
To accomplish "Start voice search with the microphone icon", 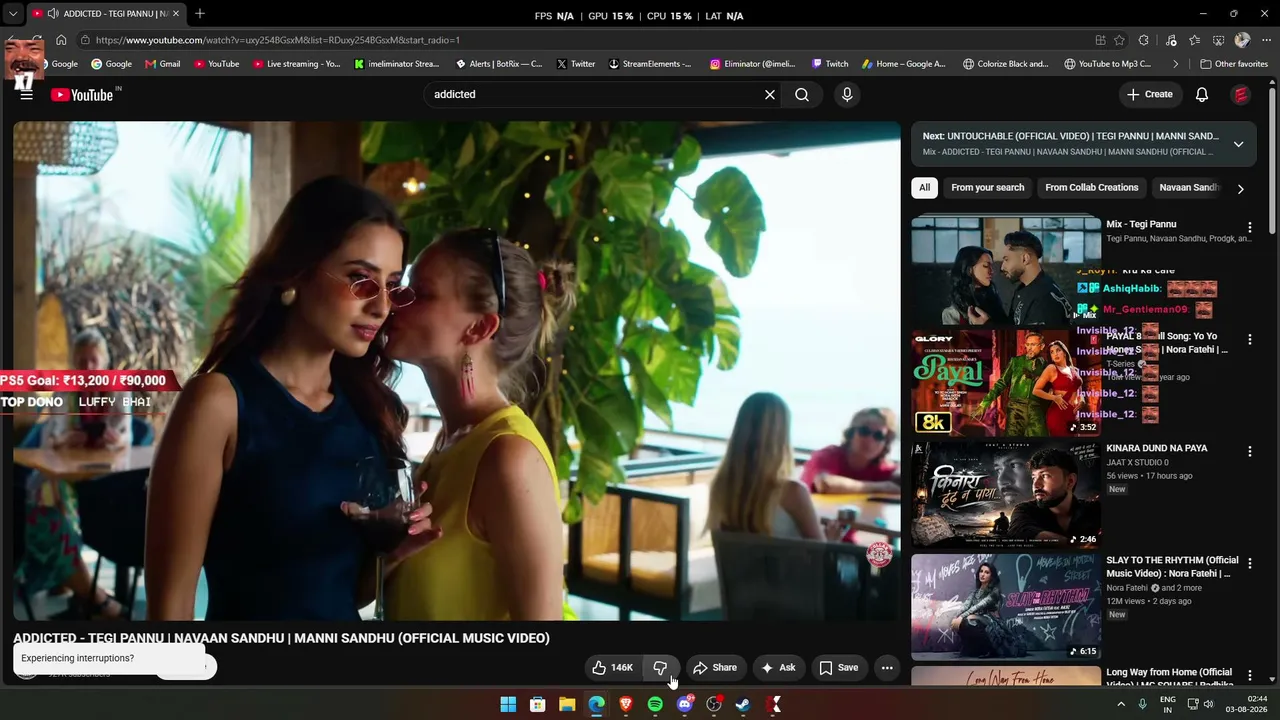I will [x=847, y=95].
